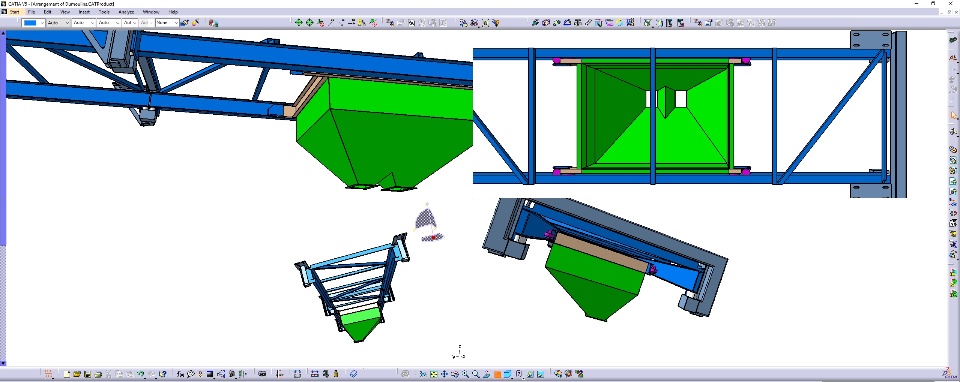This screenshot has height=382, width=960.
Task: Click the Print icon in the bottom toolbar
Action: pyautogui.click(x=98, y=374)
